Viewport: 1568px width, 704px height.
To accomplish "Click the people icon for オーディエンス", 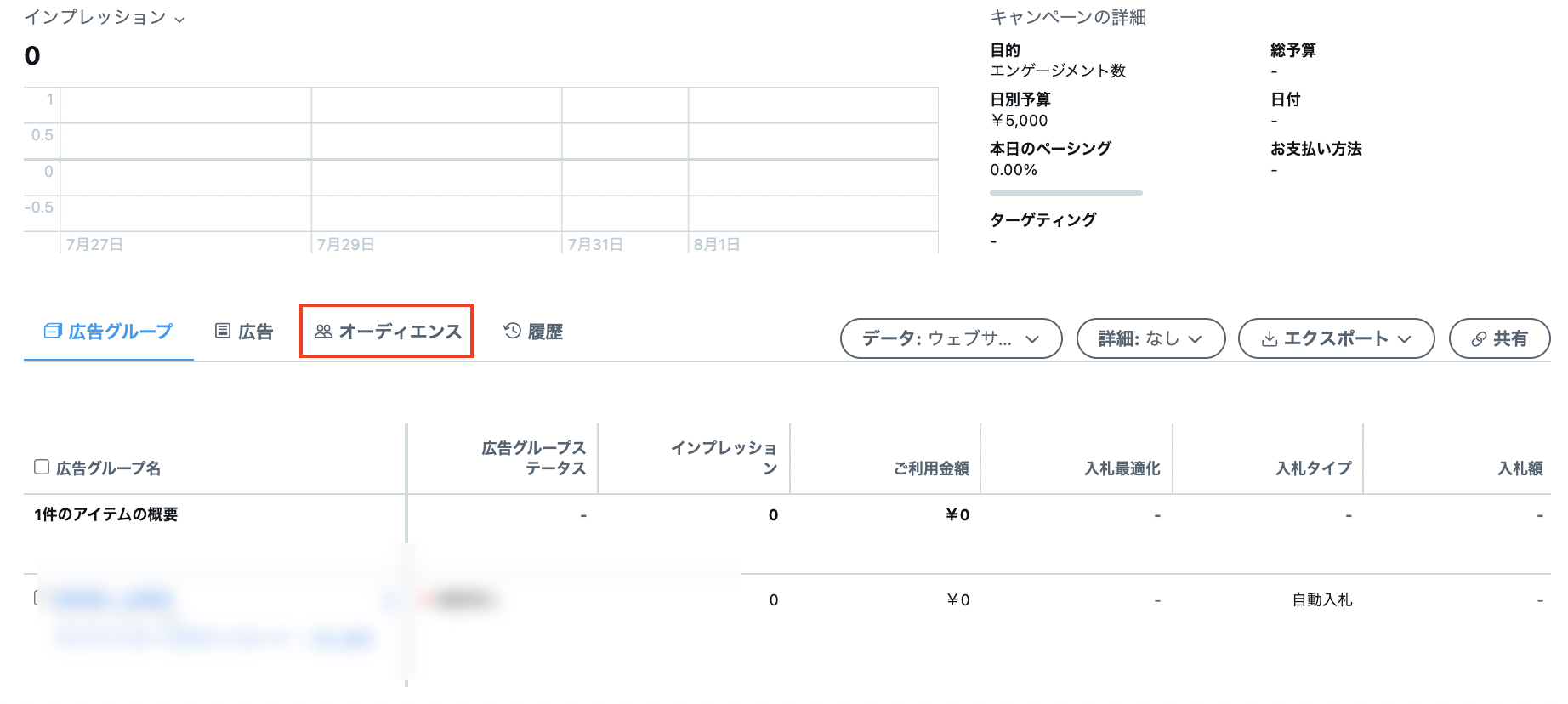I will click(323, 332).
